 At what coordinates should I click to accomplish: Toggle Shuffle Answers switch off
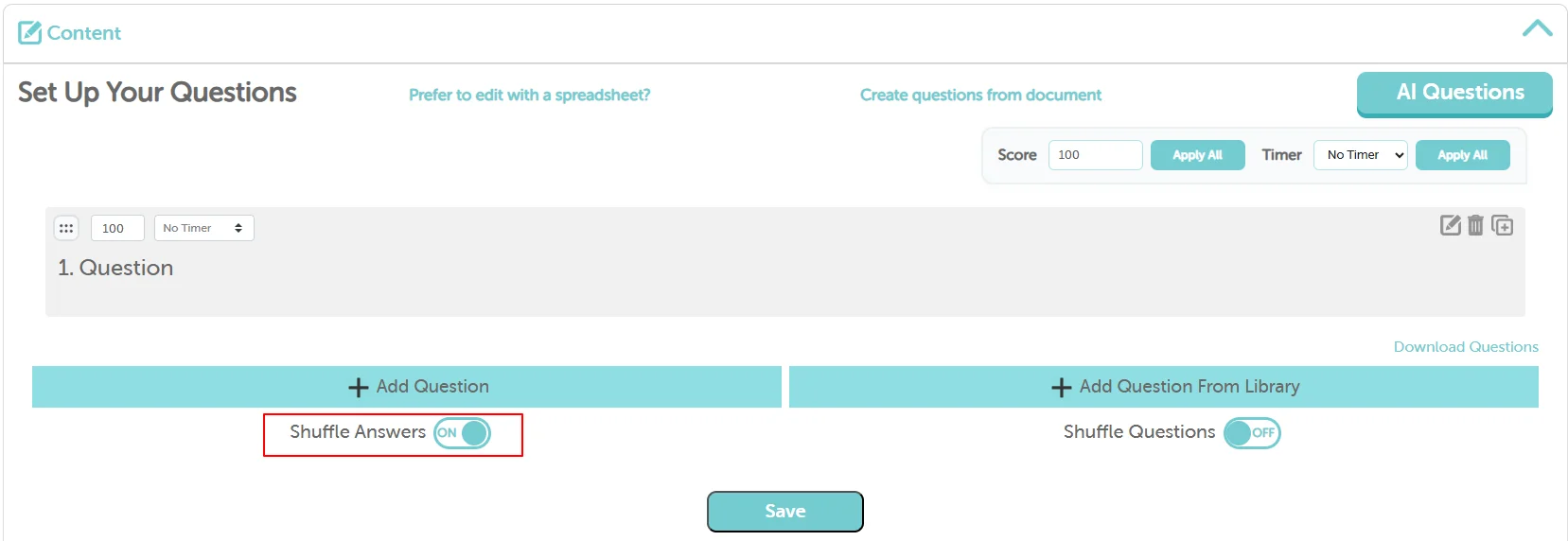tap(462, 433)
